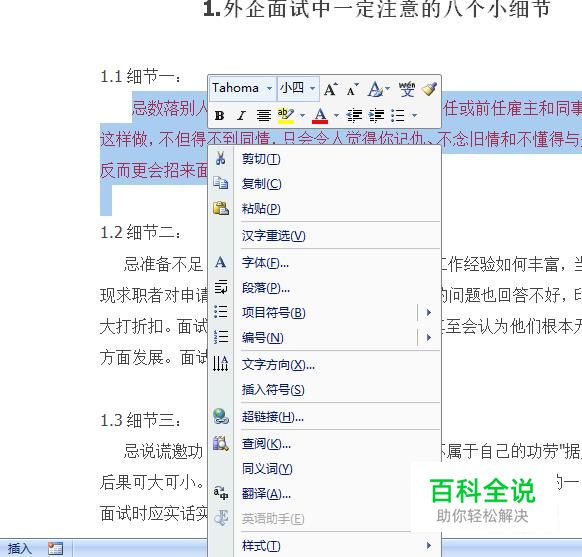Apply the yellow text highlight color
Screen dimensions: 582x557
pos(286,116)
